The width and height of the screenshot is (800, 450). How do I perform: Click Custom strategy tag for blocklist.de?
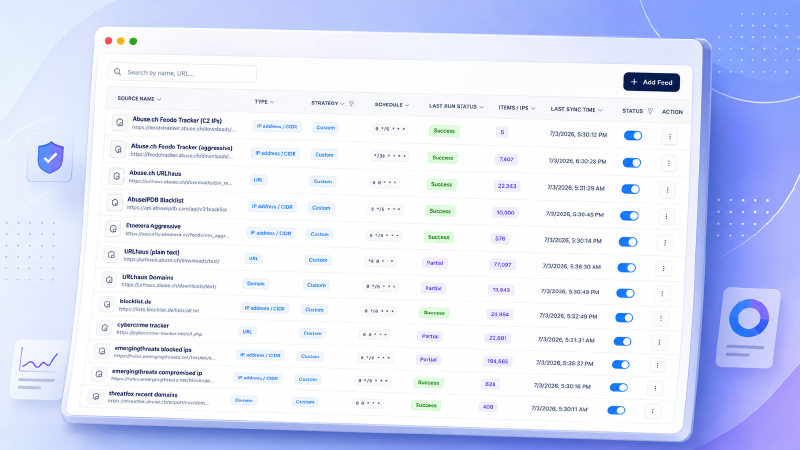tap(314, 310)
